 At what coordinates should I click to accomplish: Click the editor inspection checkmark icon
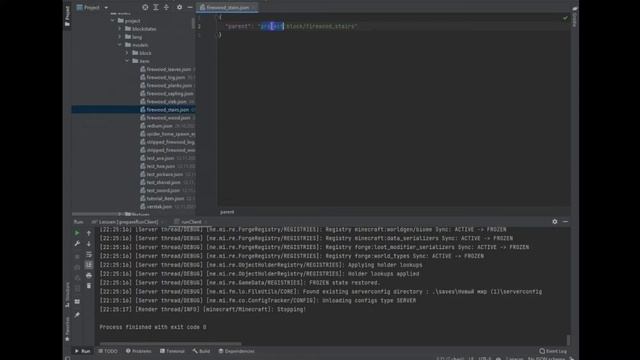(565, 18)
